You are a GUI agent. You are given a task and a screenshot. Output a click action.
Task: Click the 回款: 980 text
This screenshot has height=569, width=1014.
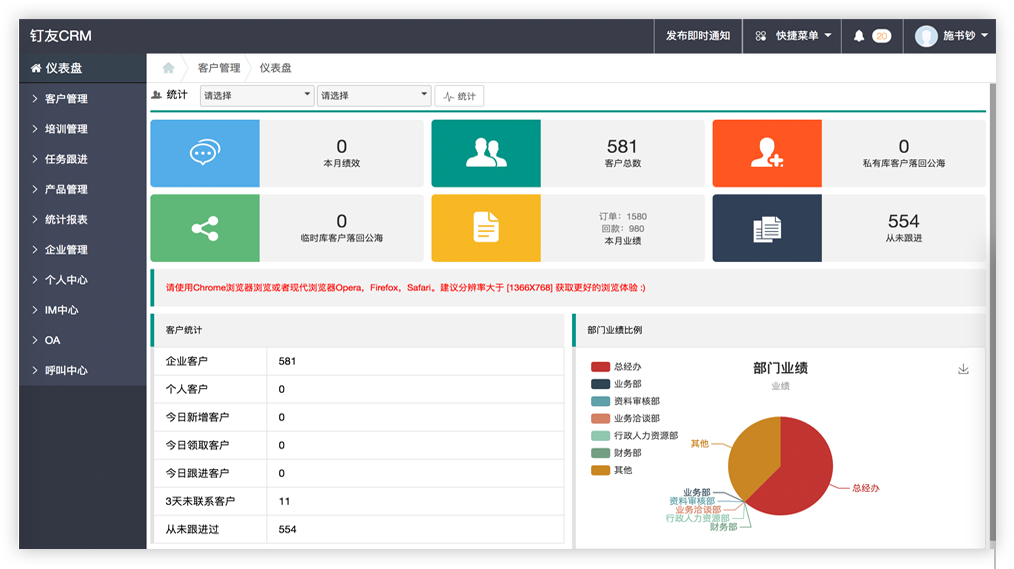click(x=623, y=229)
